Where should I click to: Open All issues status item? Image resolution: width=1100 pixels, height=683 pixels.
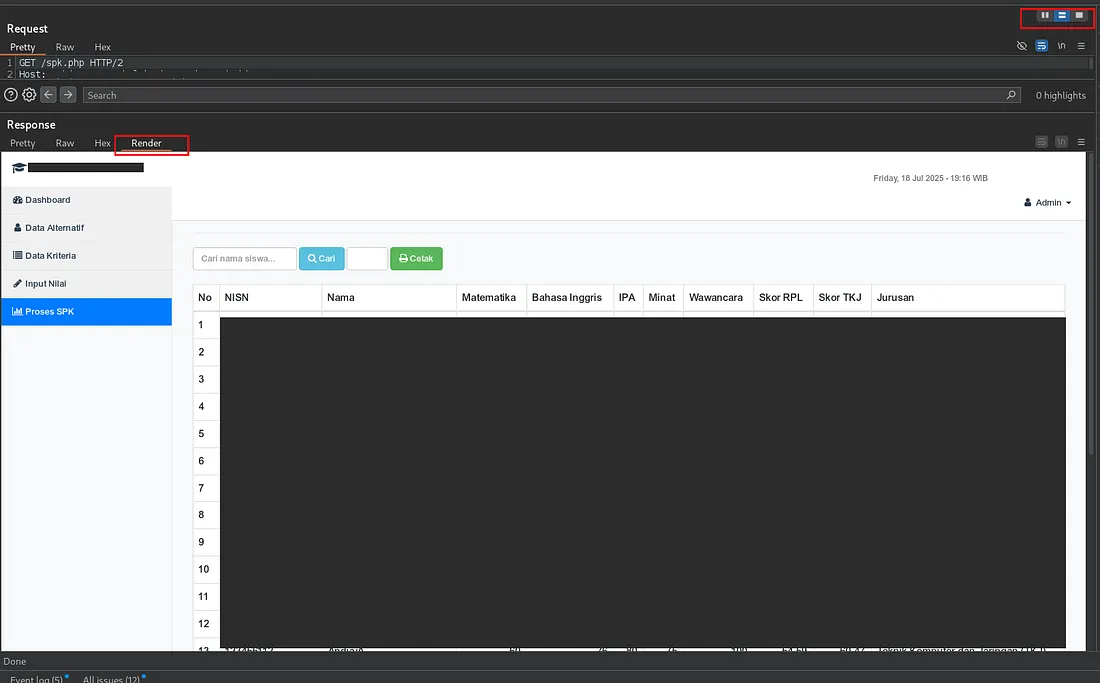(114, 678)
